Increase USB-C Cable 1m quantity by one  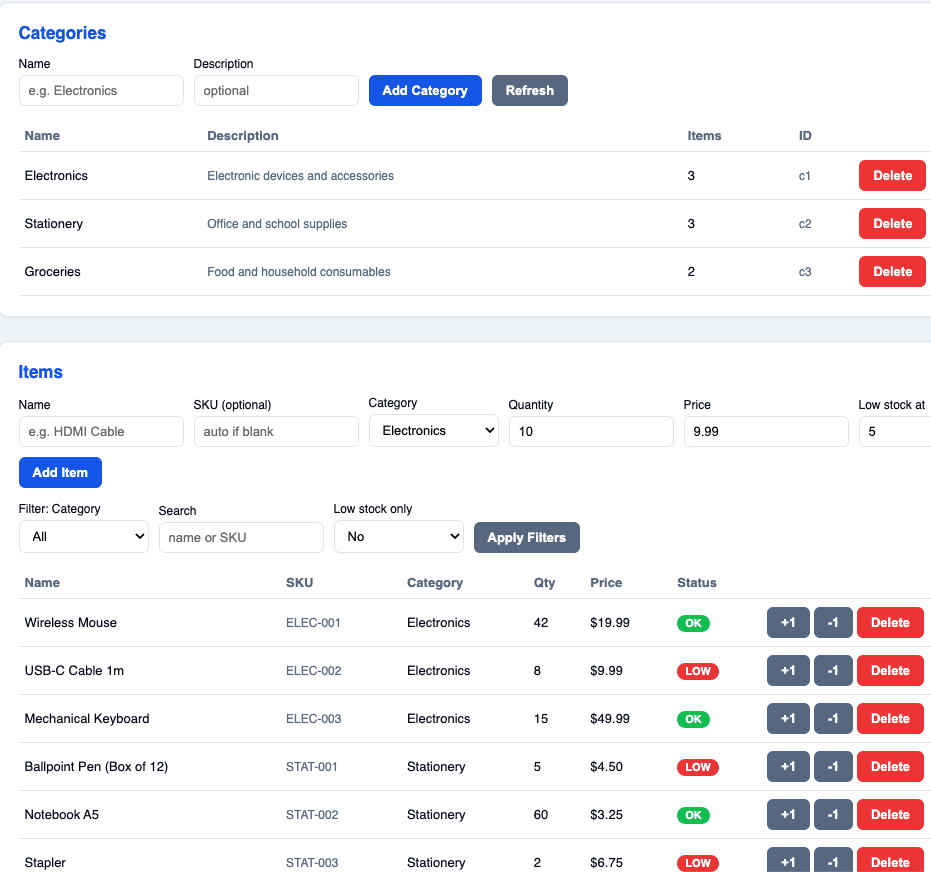[788, 671]
